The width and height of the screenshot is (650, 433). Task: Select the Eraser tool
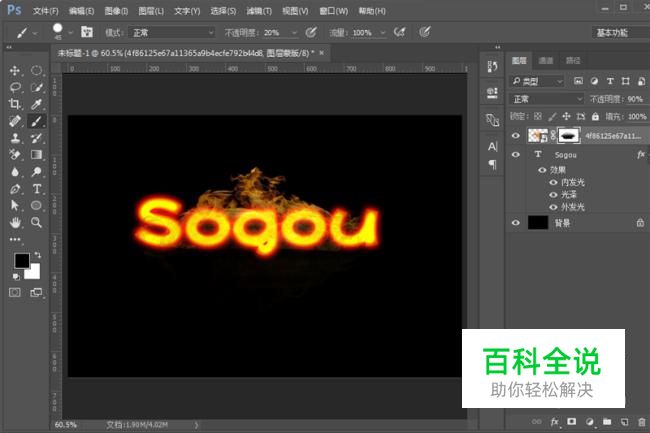15,155
